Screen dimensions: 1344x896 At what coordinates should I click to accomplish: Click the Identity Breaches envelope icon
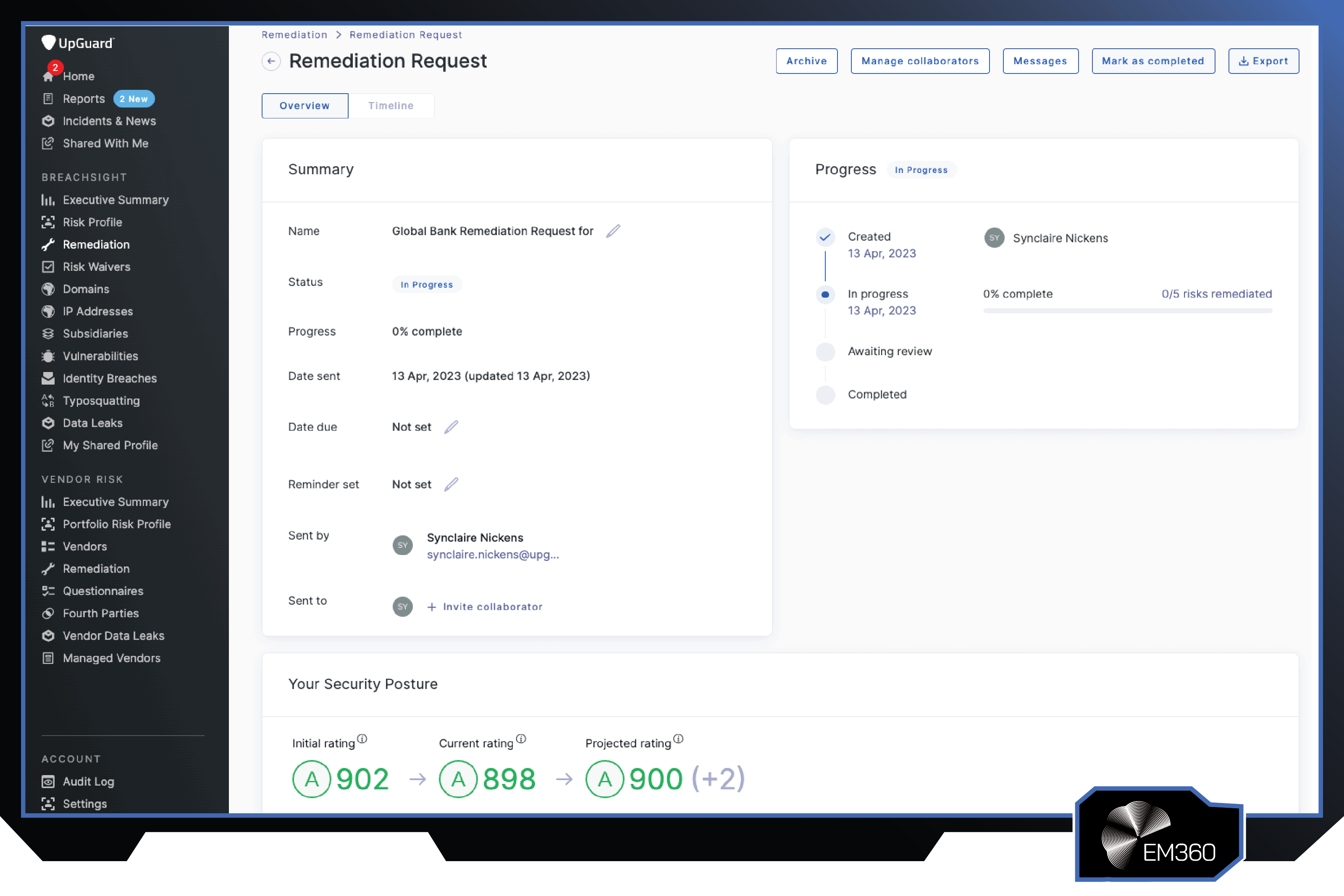click(49, 378)
